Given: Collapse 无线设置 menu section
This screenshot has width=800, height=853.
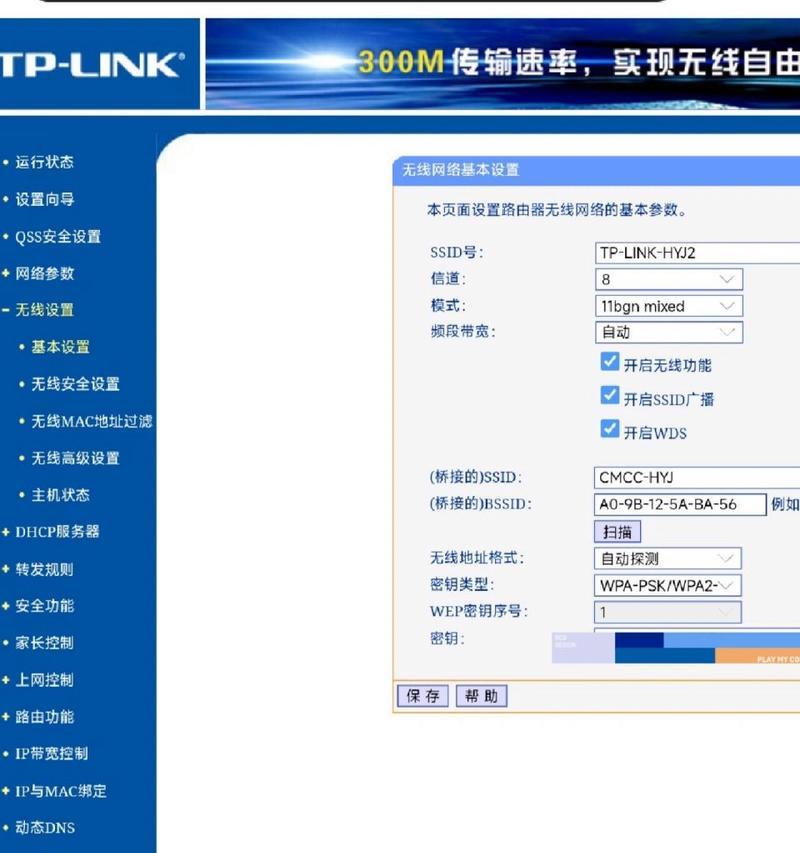Looking at the screenshot, I should coord(44,310).
